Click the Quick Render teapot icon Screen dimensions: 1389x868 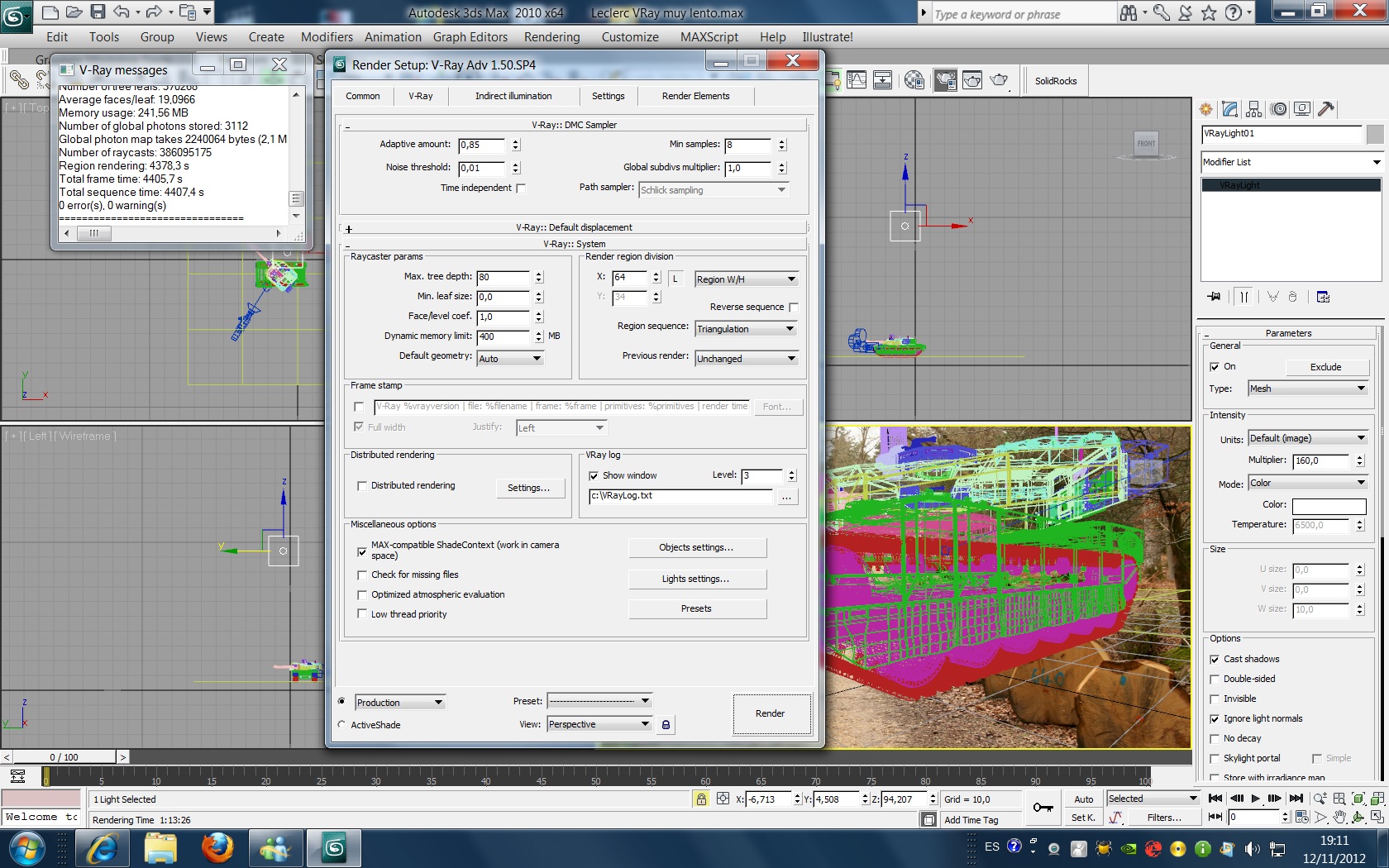pyautogui.click(x=1000, y=80)
